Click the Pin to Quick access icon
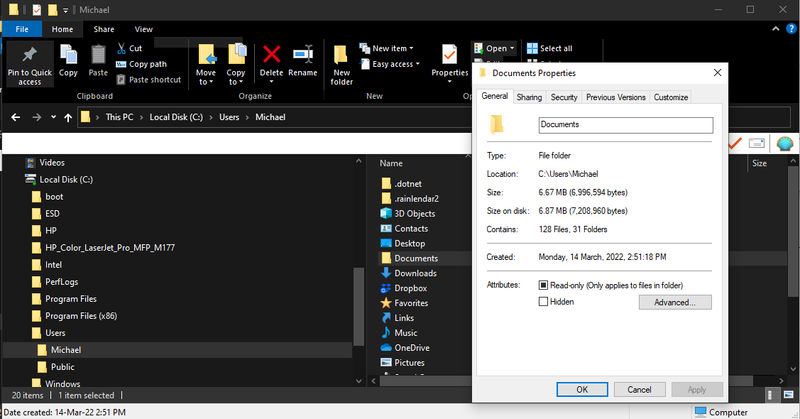The image size is (800, 419). coord(29,54)
